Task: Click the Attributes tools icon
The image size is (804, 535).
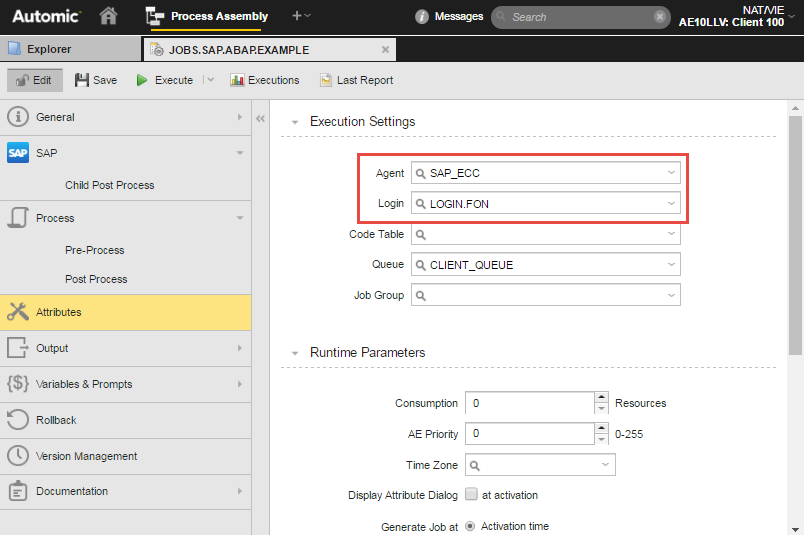Action: tap(18, 312)
